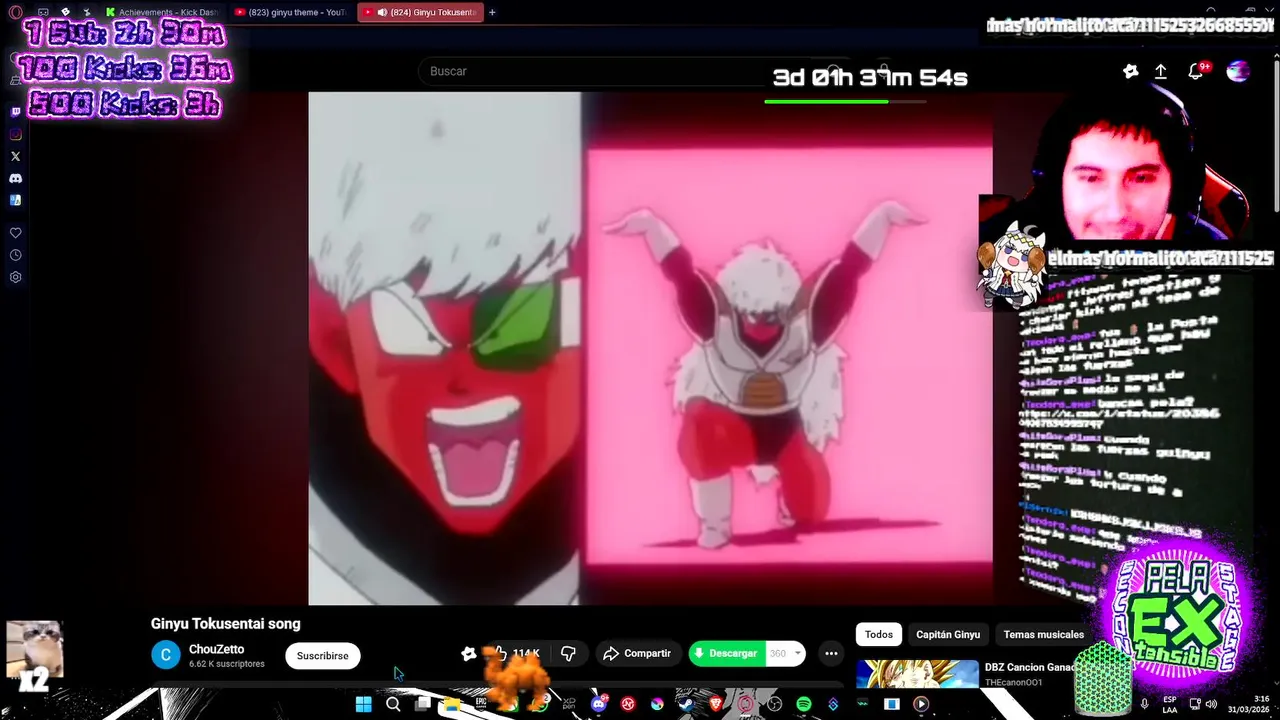Open the ChouZetto channel name link
This screenshot has height=720, width=1280.
pos(217,649)
